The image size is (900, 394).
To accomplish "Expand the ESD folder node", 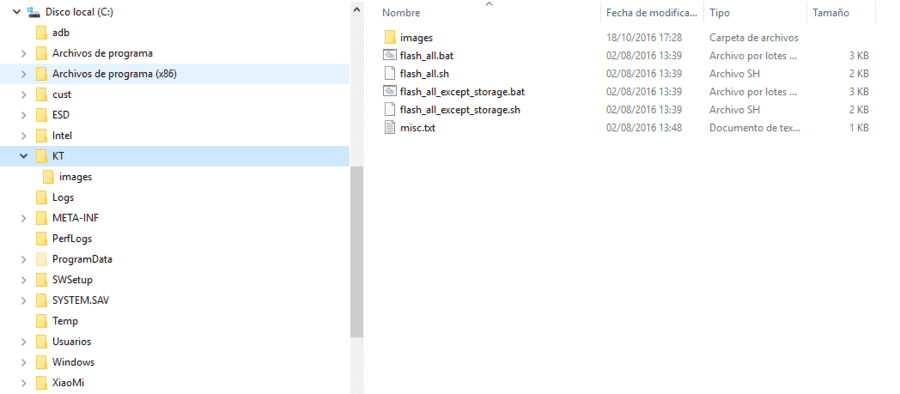I will click(24, 115).
